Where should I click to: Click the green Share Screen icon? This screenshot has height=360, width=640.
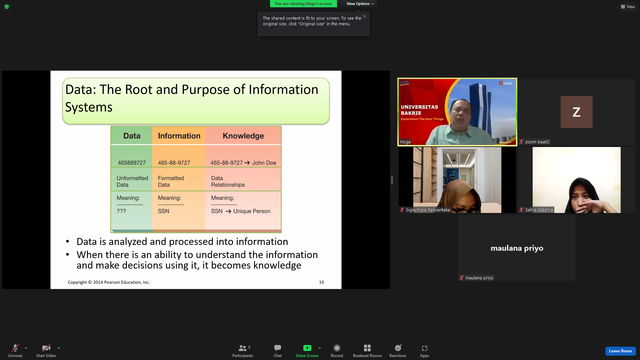tap(307, 348)
